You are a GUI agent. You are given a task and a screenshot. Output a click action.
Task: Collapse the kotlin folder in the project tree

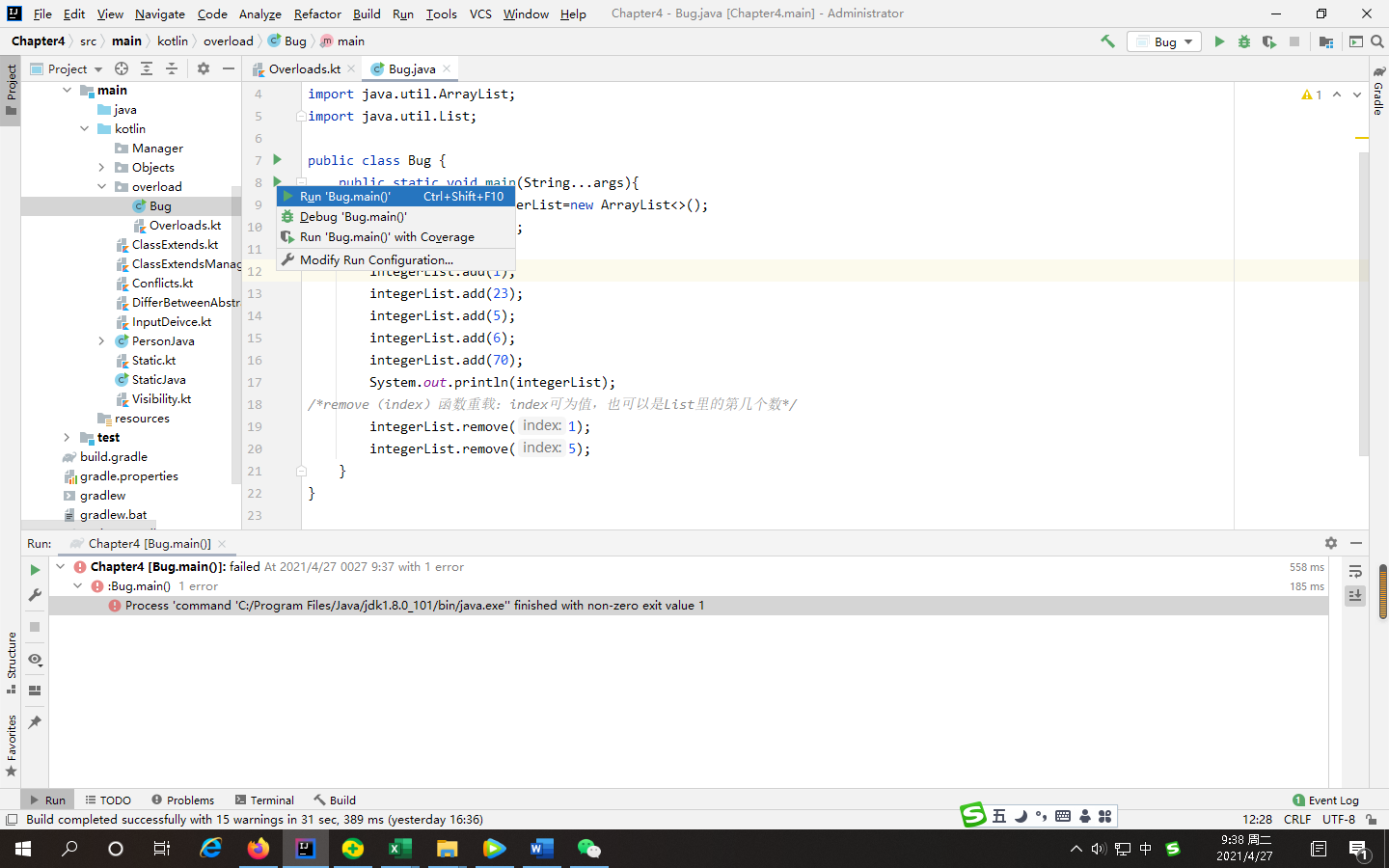click(x=84, y=129)
